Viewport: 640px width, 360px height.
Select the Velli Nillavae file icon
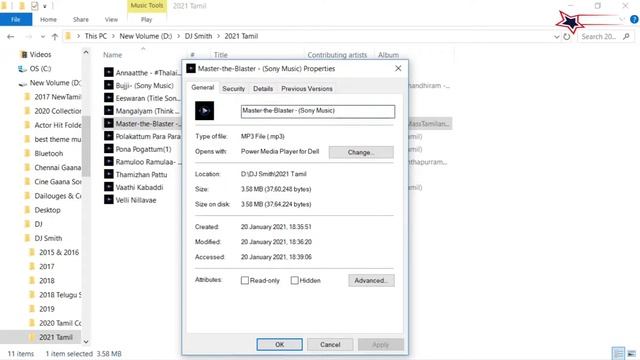[109, 200]
